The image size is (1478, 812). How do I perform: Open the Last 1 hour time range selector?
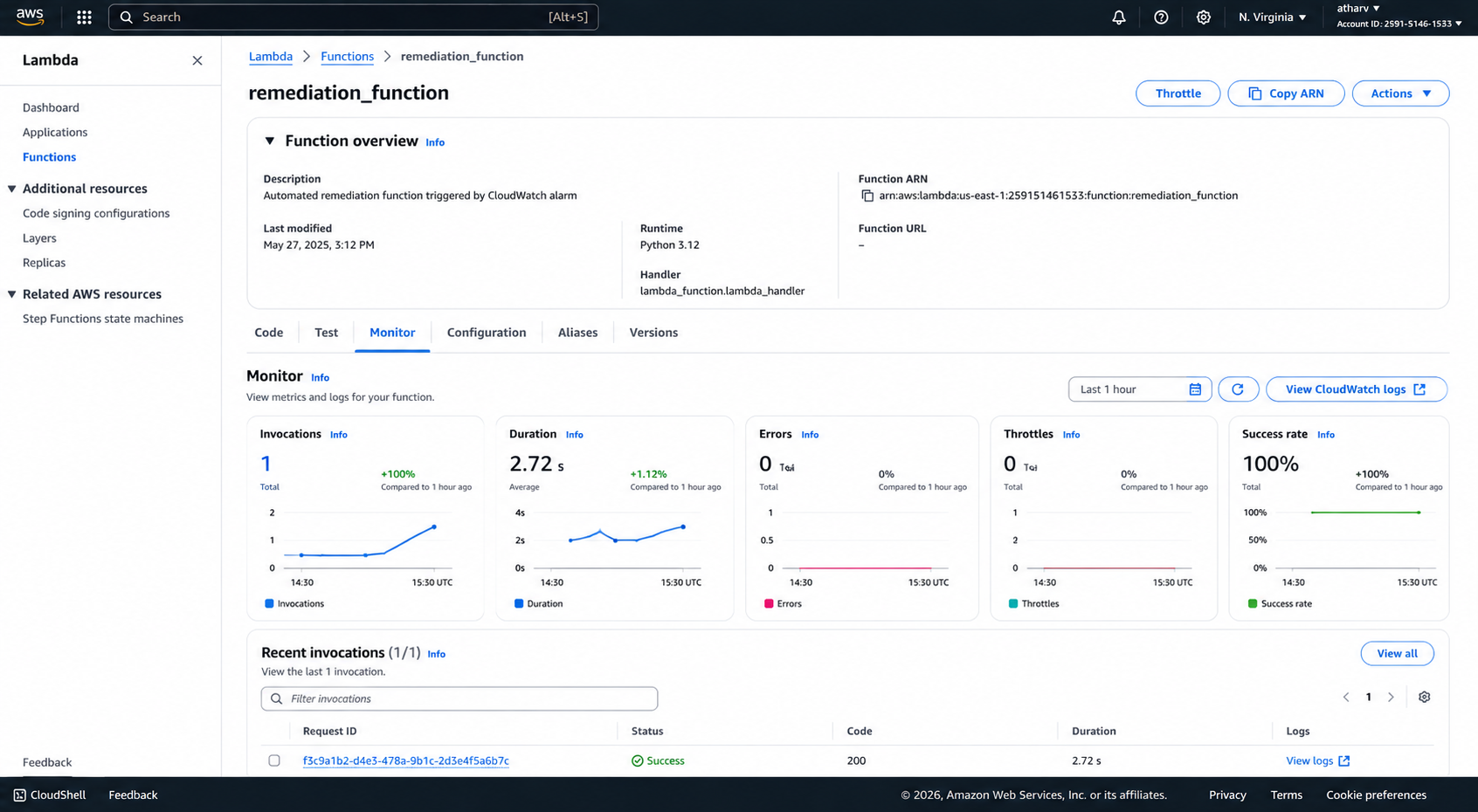(x=1140, y=389)
